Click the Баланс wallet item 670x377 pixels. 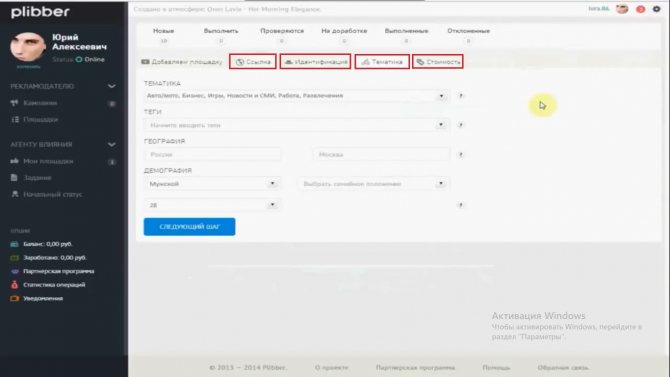(47, 244)
